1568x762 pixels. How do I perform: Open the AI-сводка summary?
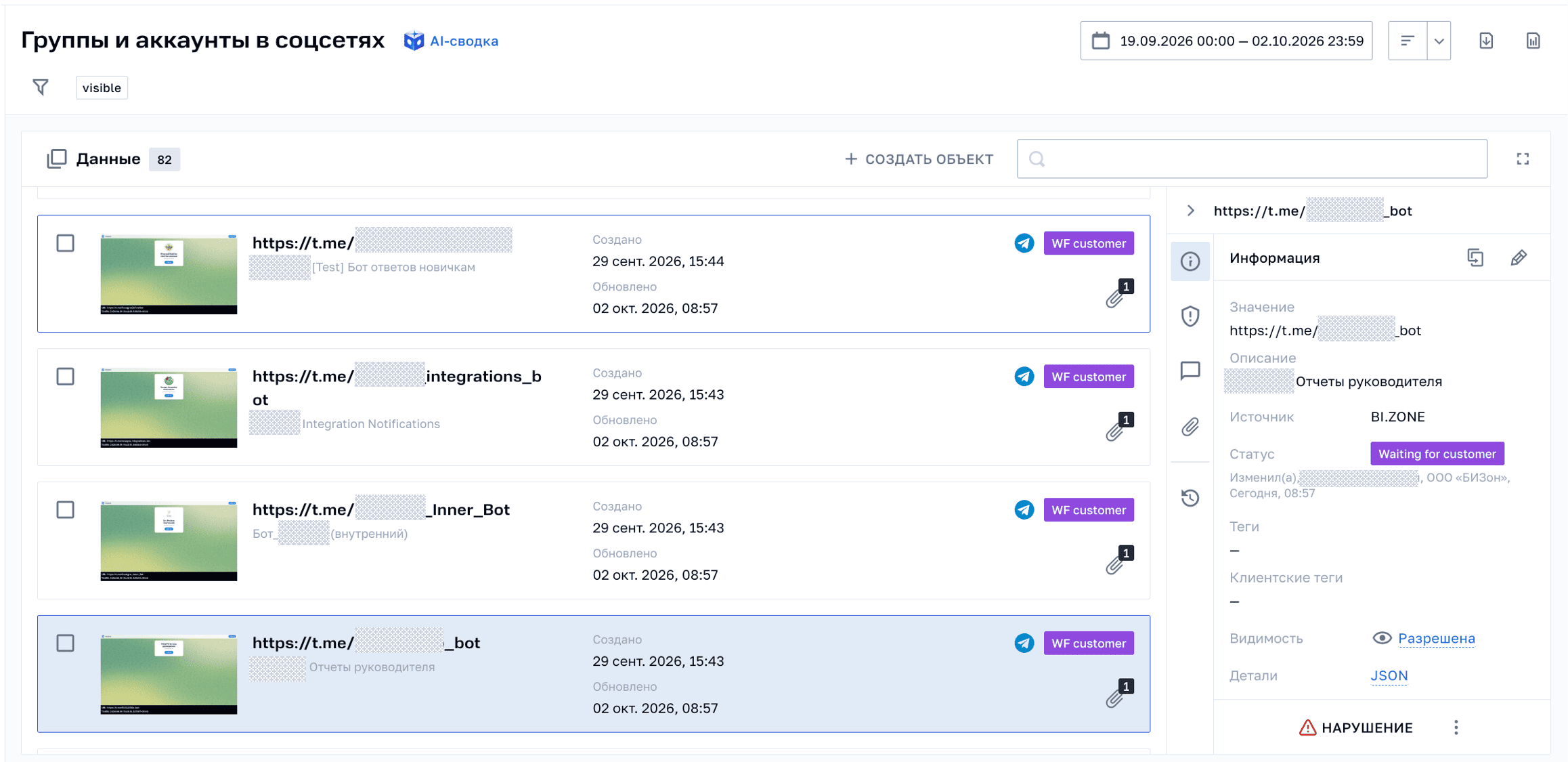coord(451,41)
